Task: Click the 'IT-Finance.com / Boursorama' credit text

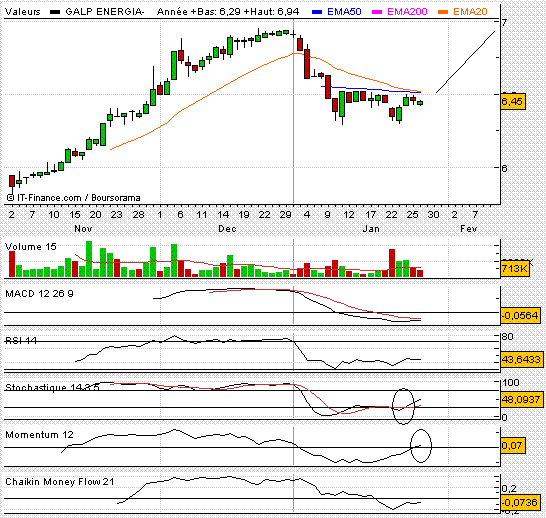Action: (79, 198)
